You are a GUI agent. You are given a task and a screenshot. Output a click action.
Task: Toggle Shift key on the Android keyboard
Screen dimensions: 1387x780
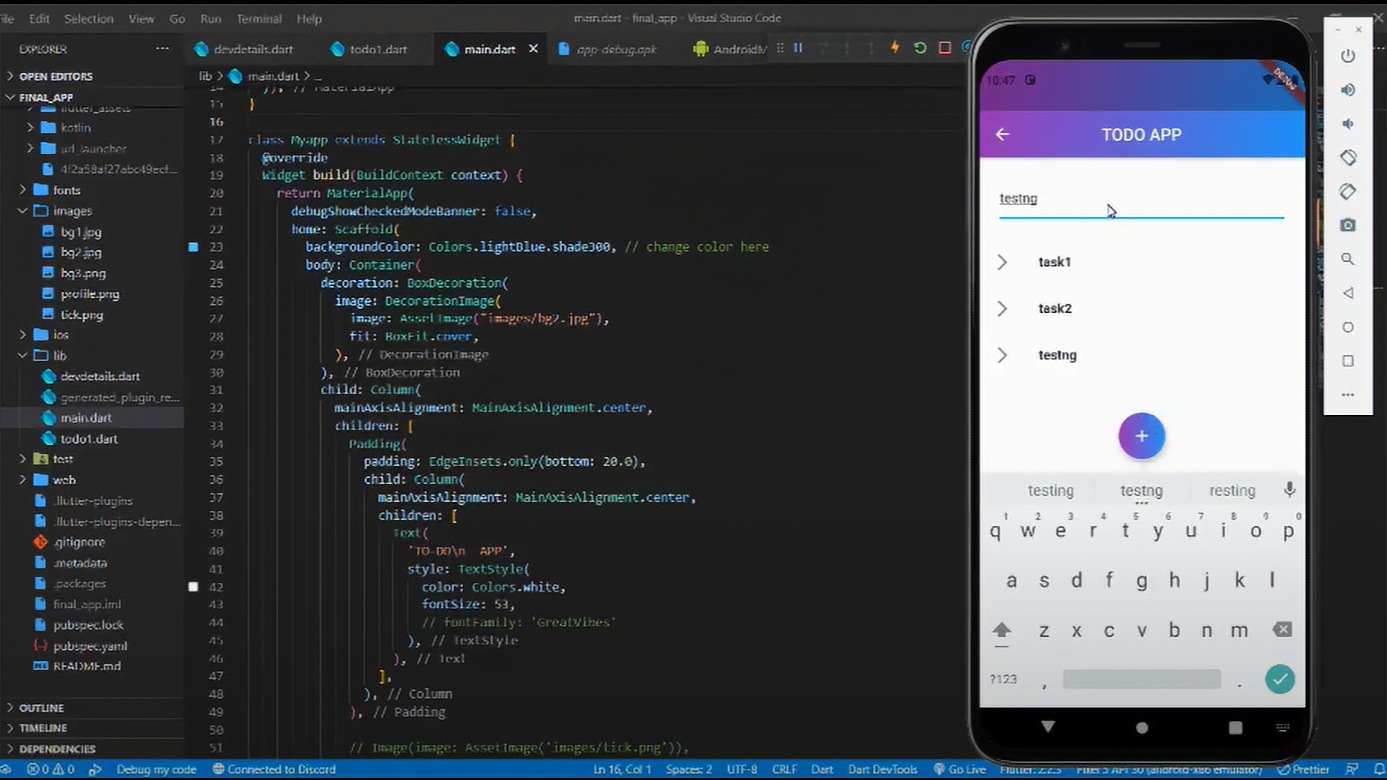(1002, 629)
